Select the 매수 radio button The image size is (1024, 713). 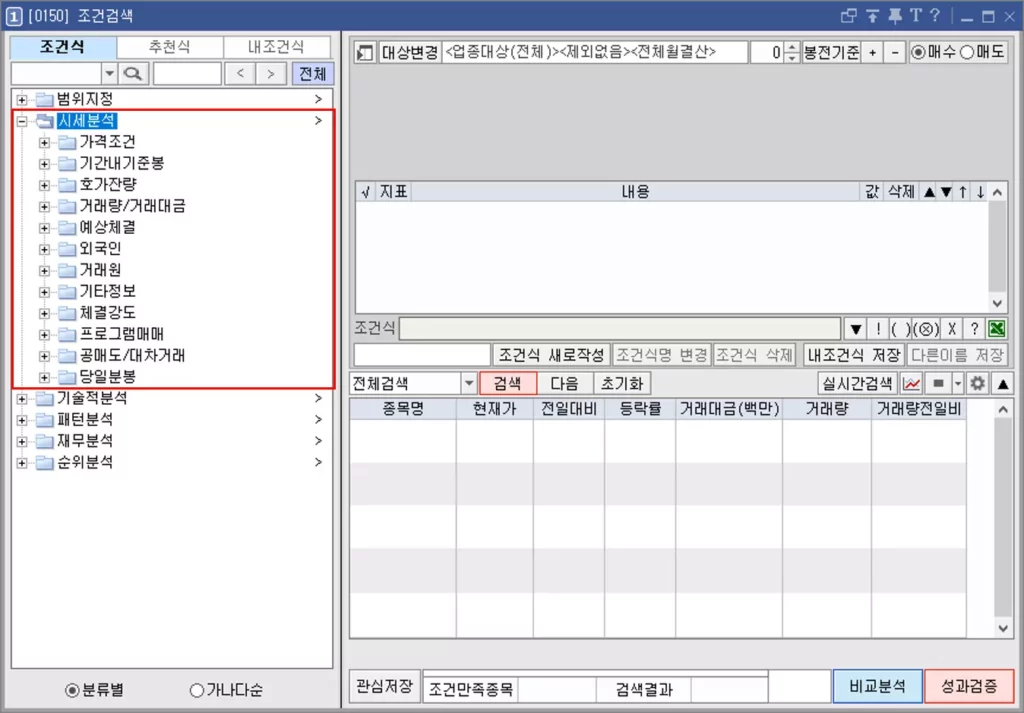point(919,53)
